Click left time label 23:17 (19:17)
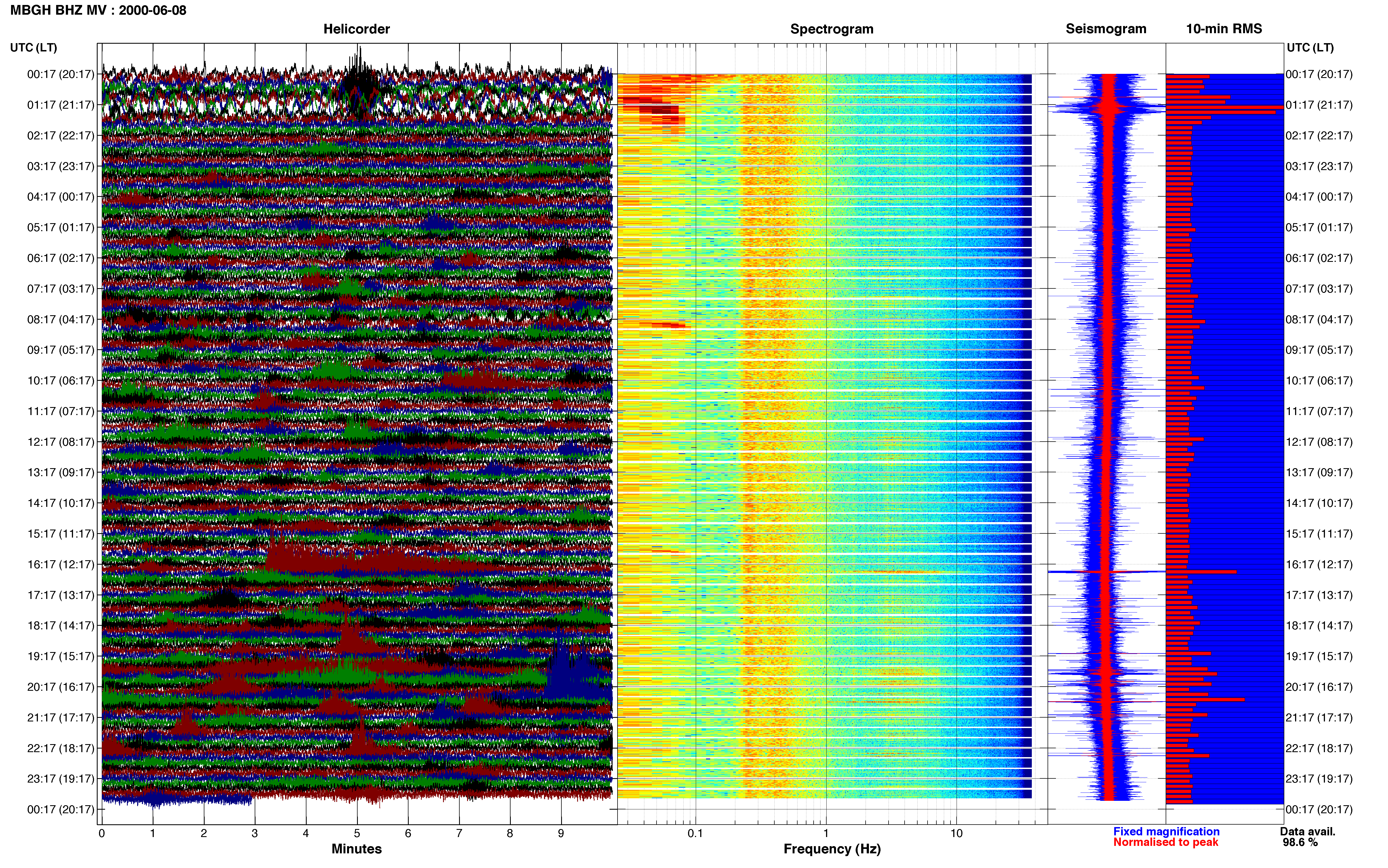Image resolution: width=1388 pixels, height=868 pixels. [61, 778]
